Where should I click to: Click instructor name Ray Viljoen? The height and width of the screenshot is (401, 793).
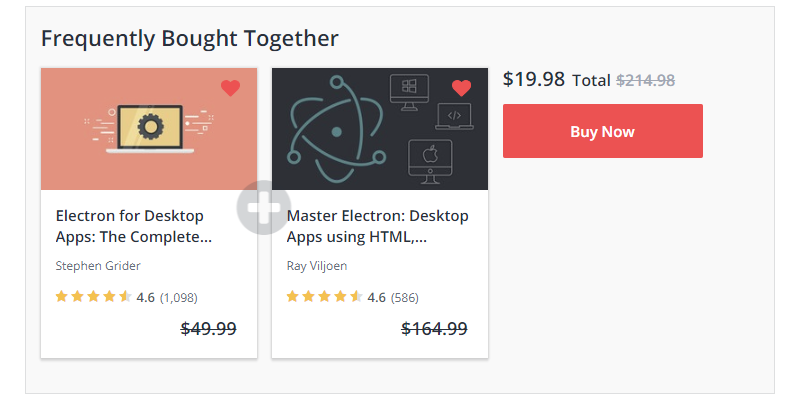(x=319, y=266)
